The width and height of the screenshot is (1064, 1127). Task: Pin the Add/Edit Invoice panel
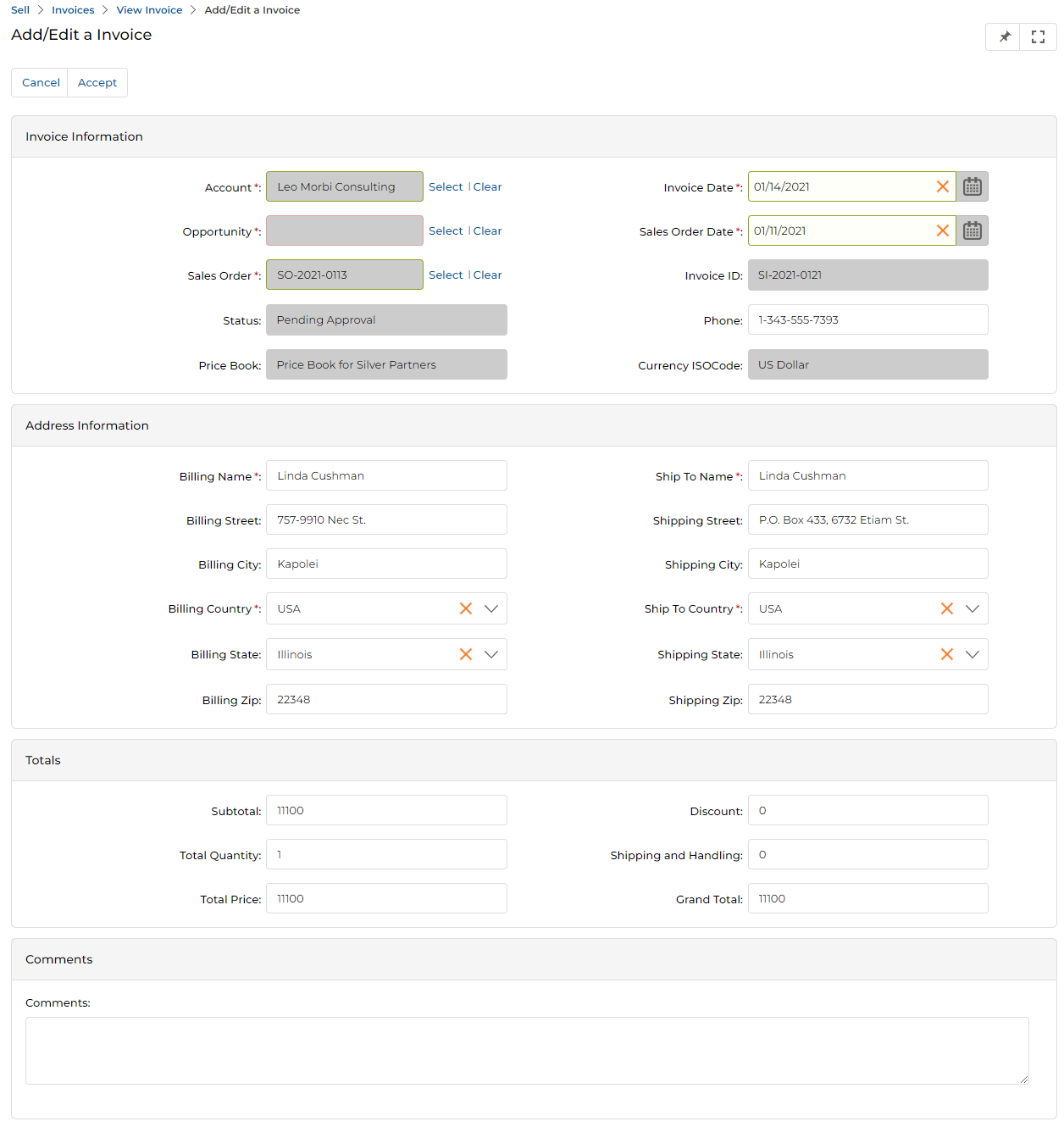[1004, 36]
